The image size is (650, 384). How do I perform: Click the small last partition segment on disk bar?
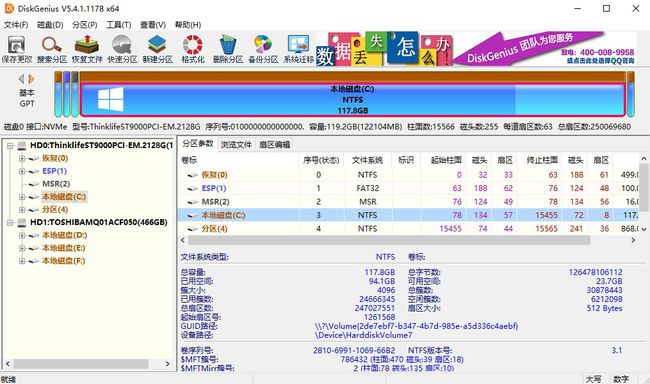point(631,95)
